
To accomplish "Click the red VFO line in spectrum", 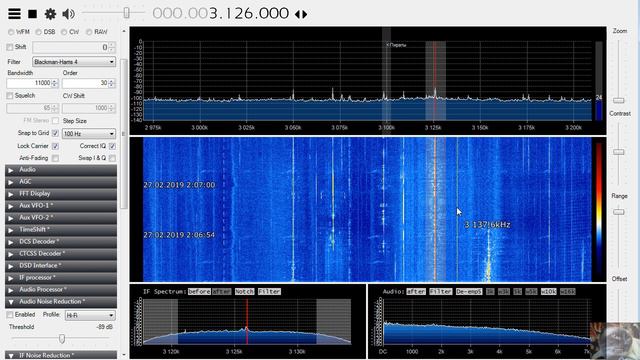I will (435, 82).
